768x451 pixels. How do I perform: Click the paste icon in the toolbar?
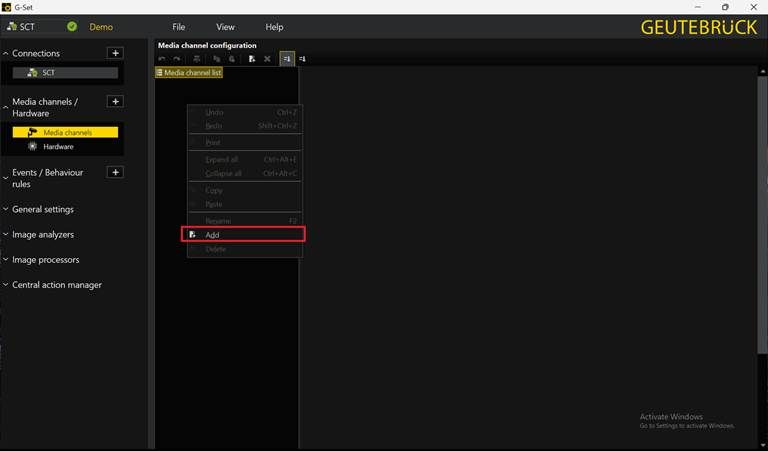[232, 59]
